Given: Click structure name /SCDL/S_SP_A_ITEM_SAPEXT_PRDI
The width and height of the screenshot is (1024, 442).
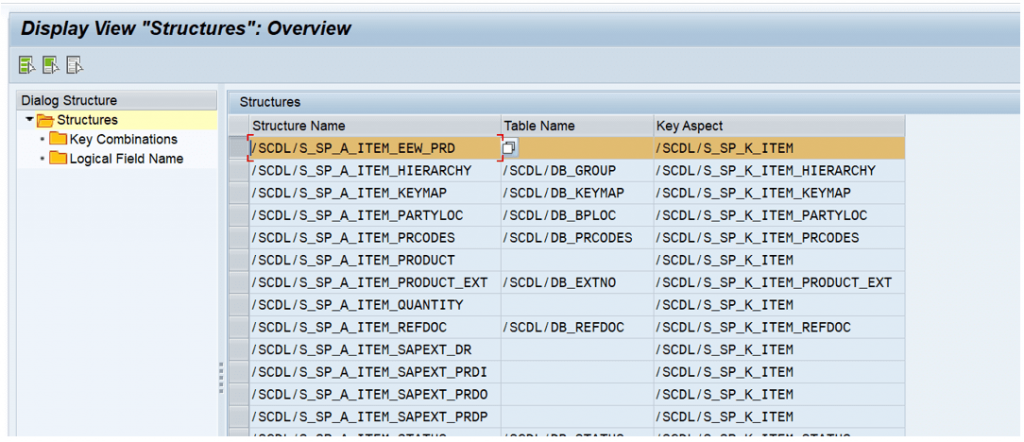Looking at the screenshot, I should tap(370, 372).
